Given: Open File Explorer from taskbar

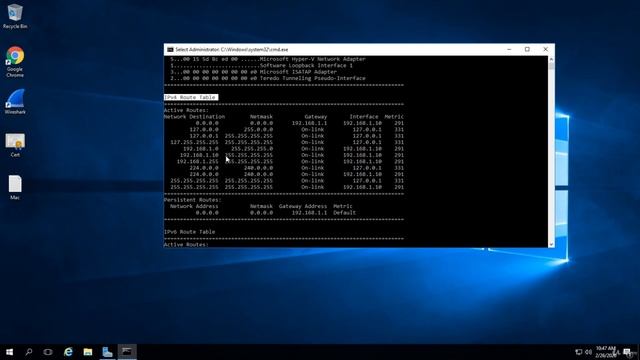Looking at the screenshot, I should (x=88, y=352).
